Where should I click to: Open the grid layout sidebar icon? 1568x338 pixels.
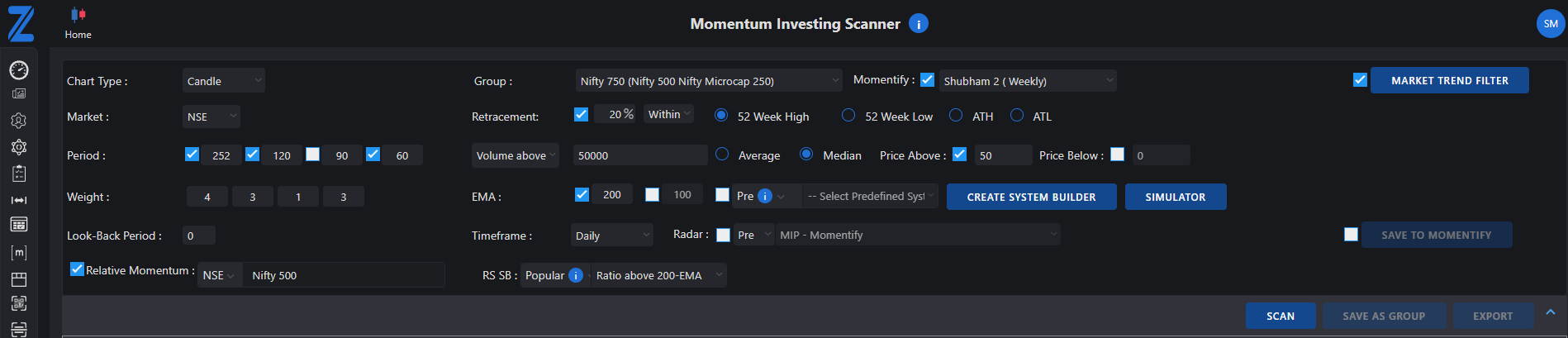(19, 279)
